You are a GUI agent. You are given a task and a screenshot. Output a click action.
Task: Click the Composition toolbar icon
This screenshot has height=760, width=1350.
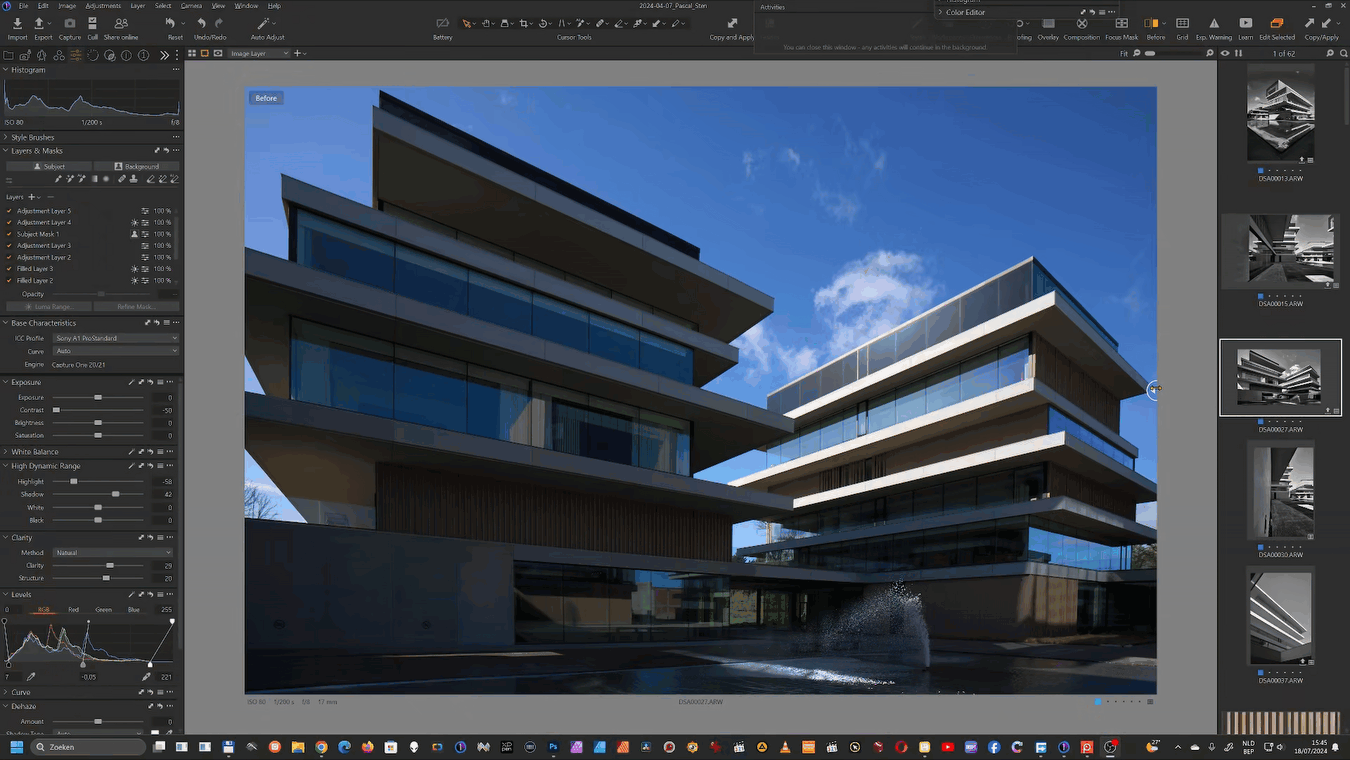tap(1081, 23)
